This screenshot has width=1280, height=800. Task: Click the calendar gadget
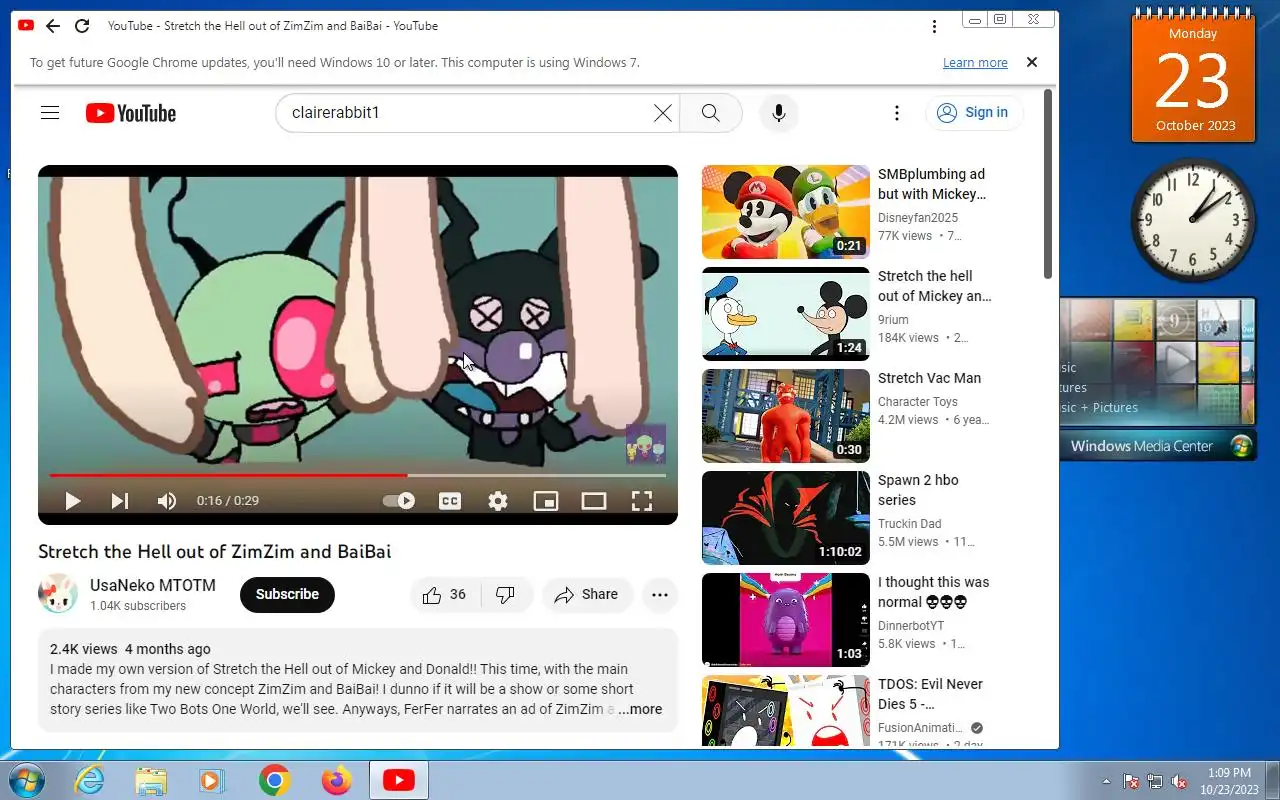click(1193, 78)
